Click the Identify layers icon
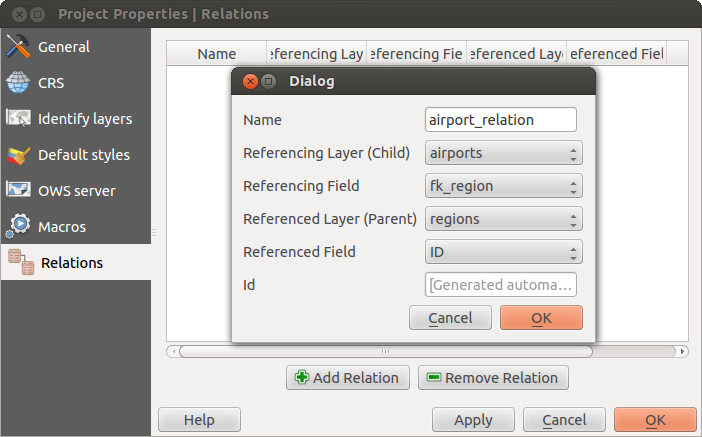702x437 pixels. (x=18, y=119)
